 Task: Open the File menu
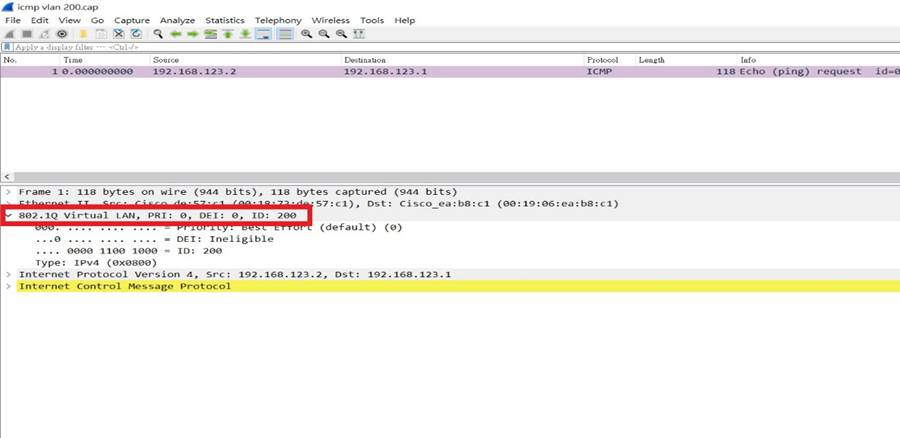pyautogui.click(x=13, y=20)
